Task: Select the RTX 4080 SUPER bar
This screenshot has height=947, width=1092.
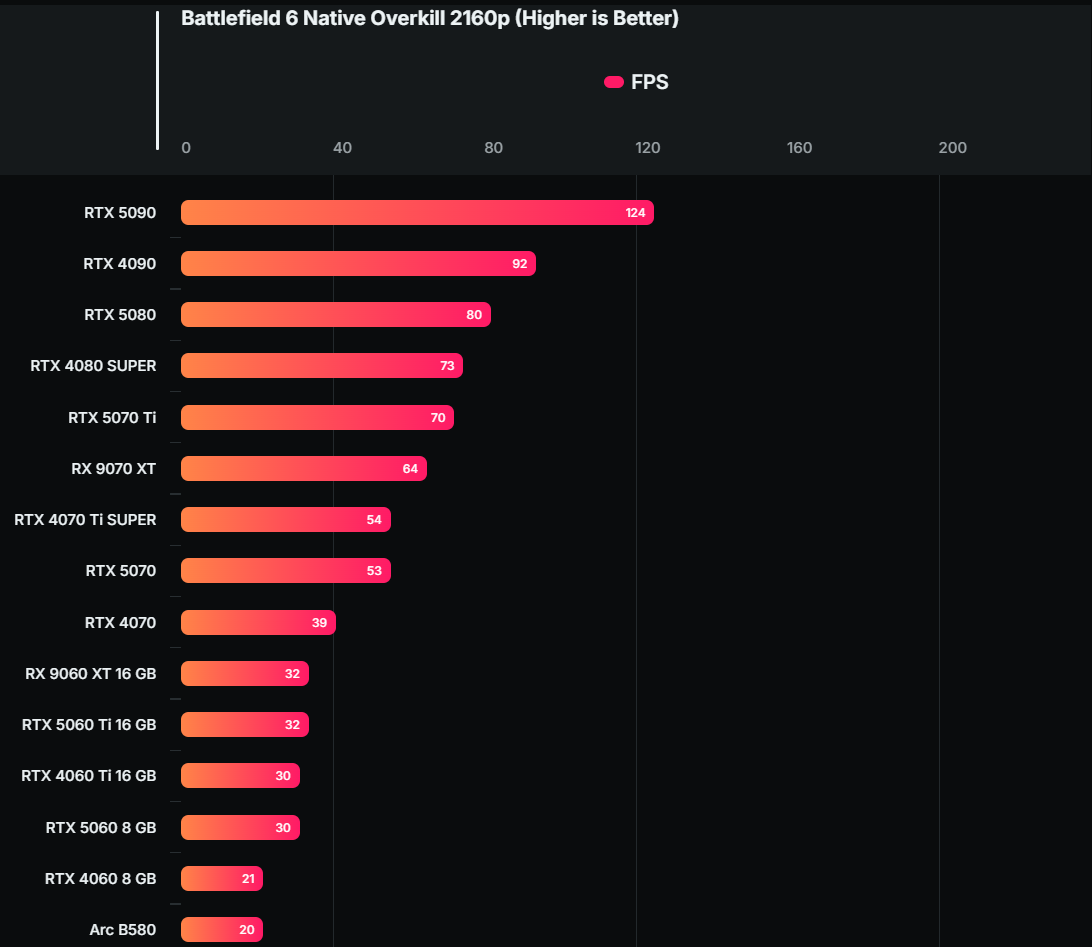Action: point(322,366)
